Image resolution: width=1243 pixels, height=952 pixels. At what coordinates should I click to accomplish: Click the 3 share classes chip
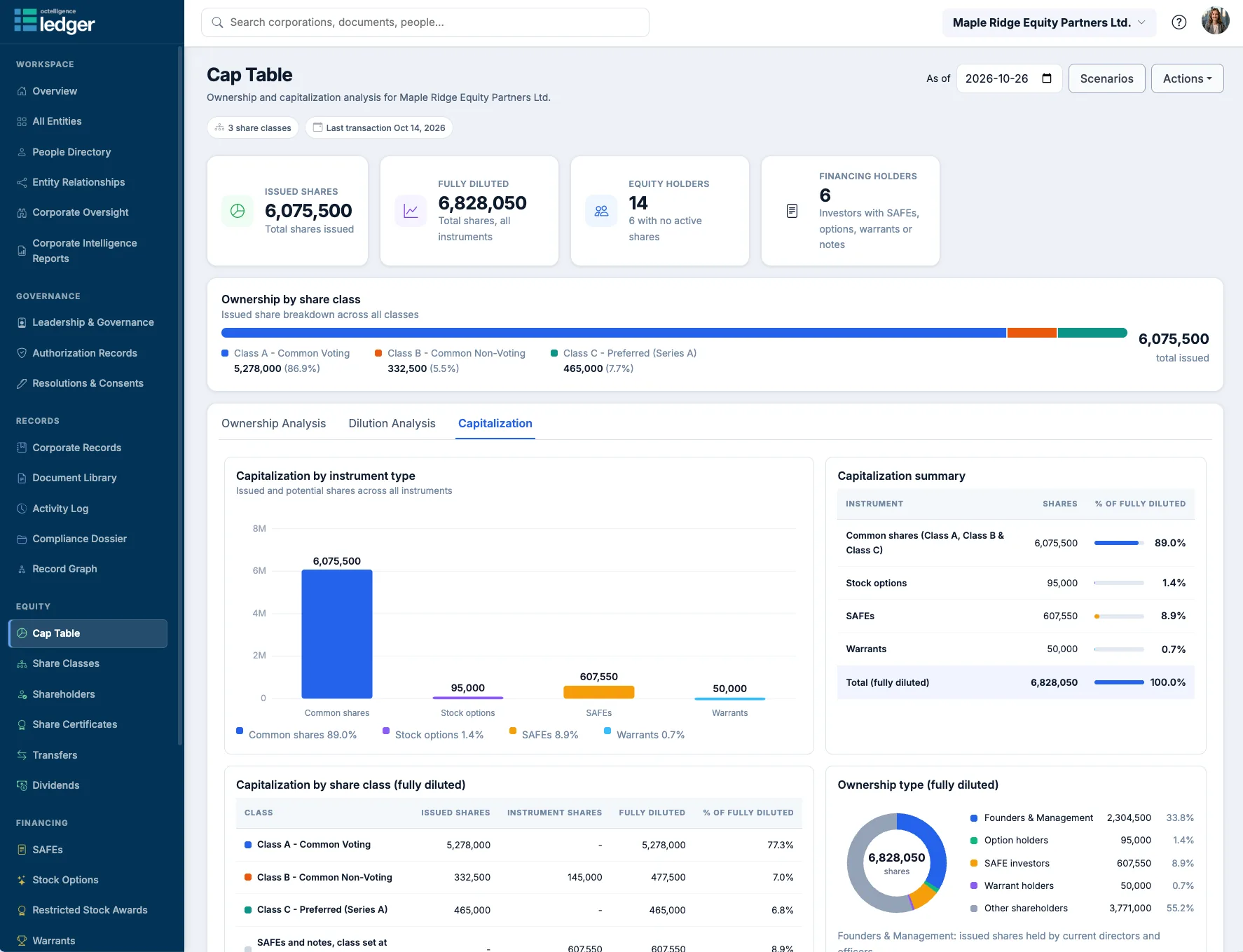pyautogui.click(x=253, y=127)
